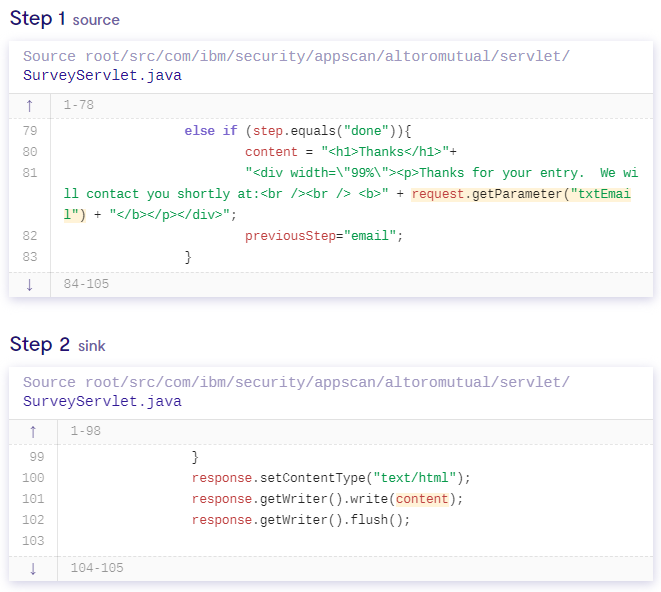Click line number 103
Screen dimensions: 661x592
point(33,541)
